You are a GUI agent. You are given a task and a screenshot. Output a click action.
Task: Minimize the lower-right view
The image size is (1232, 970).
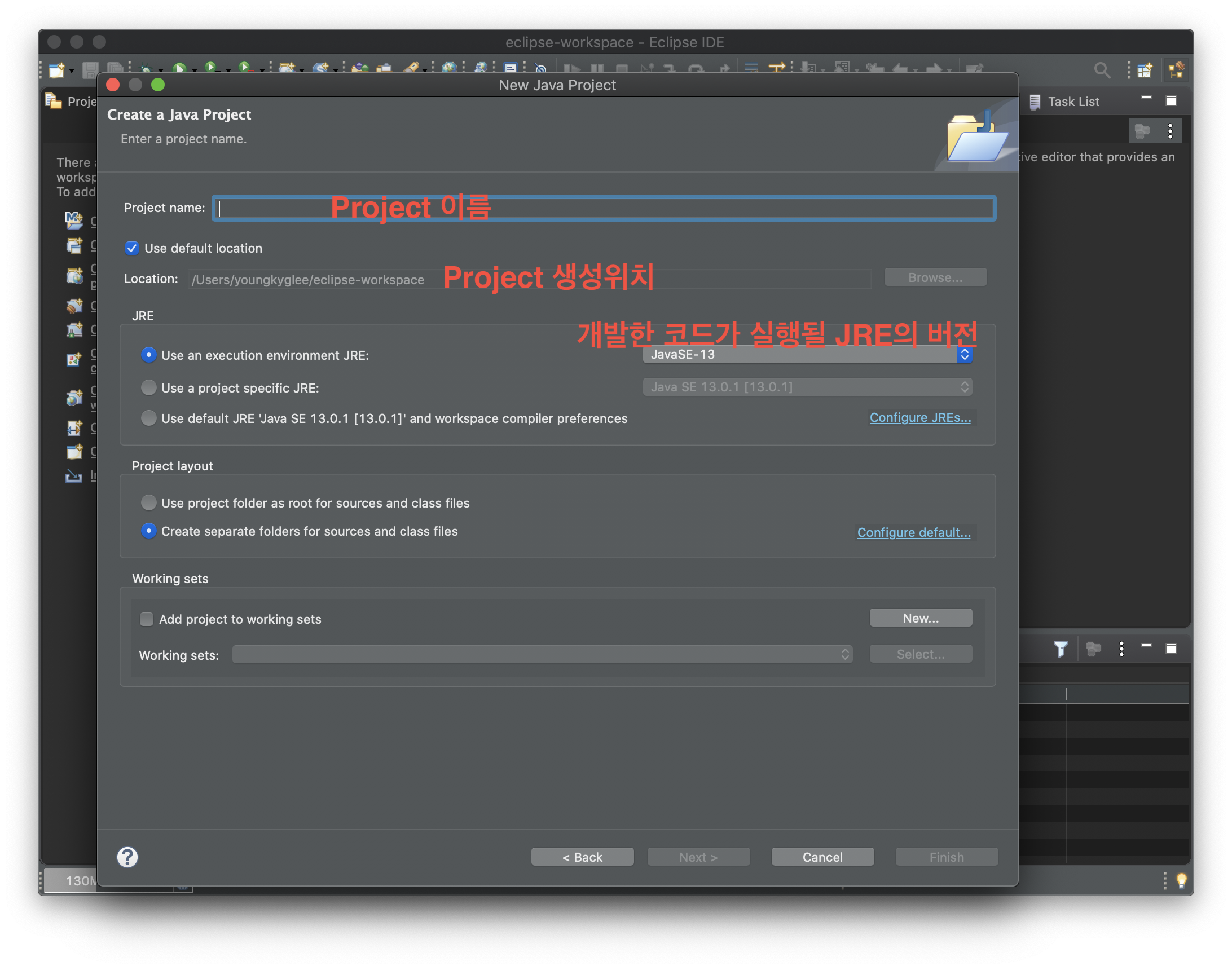(1146, 646)
